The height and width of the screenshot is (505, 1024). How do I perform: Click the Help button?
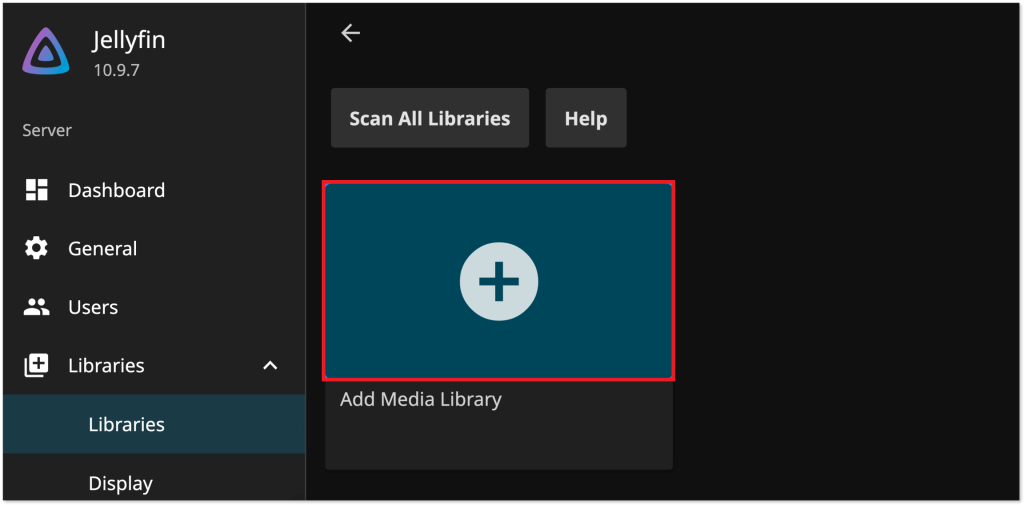point(585,118)
